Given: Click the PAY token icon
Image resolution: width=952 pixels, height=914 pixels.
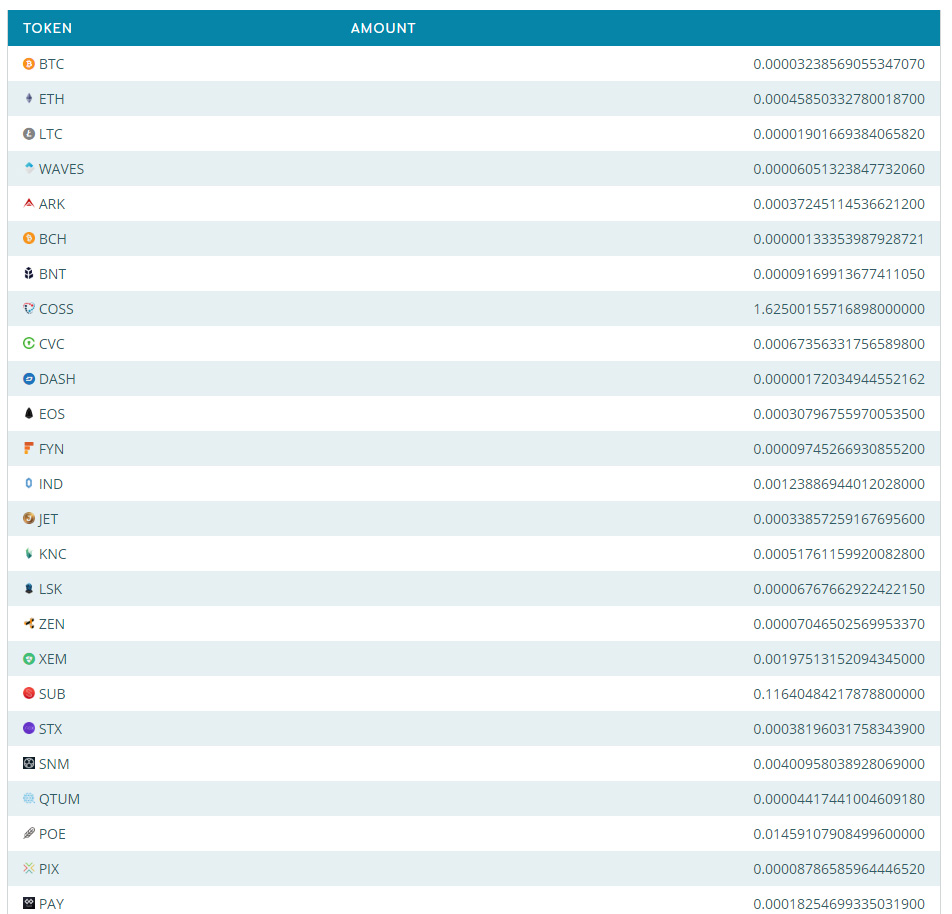Looking at the screenshot, I should pos(29,903).
